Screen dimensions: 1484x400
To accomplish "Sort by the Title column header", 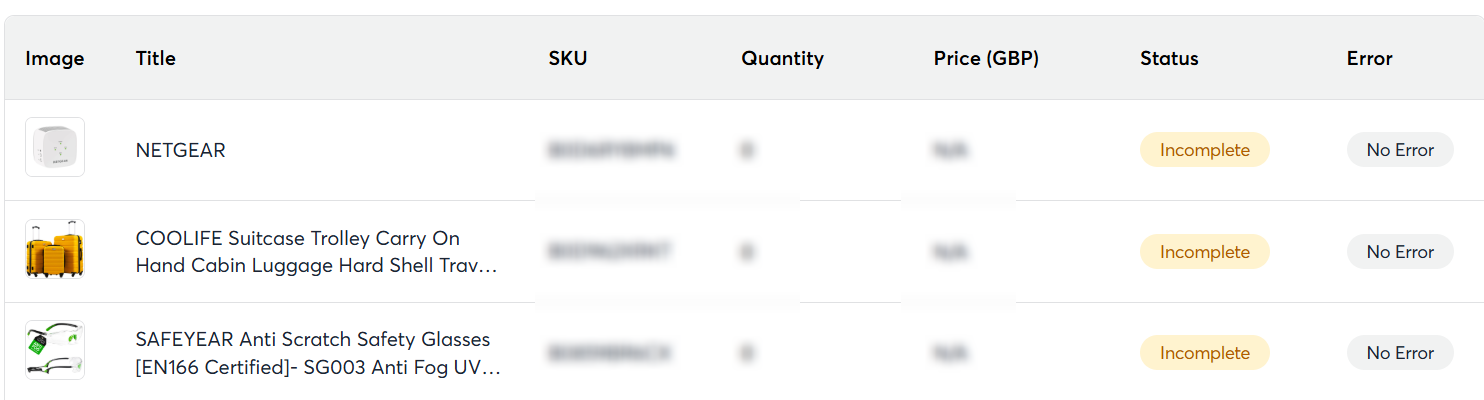I will [x=156, y=58].
